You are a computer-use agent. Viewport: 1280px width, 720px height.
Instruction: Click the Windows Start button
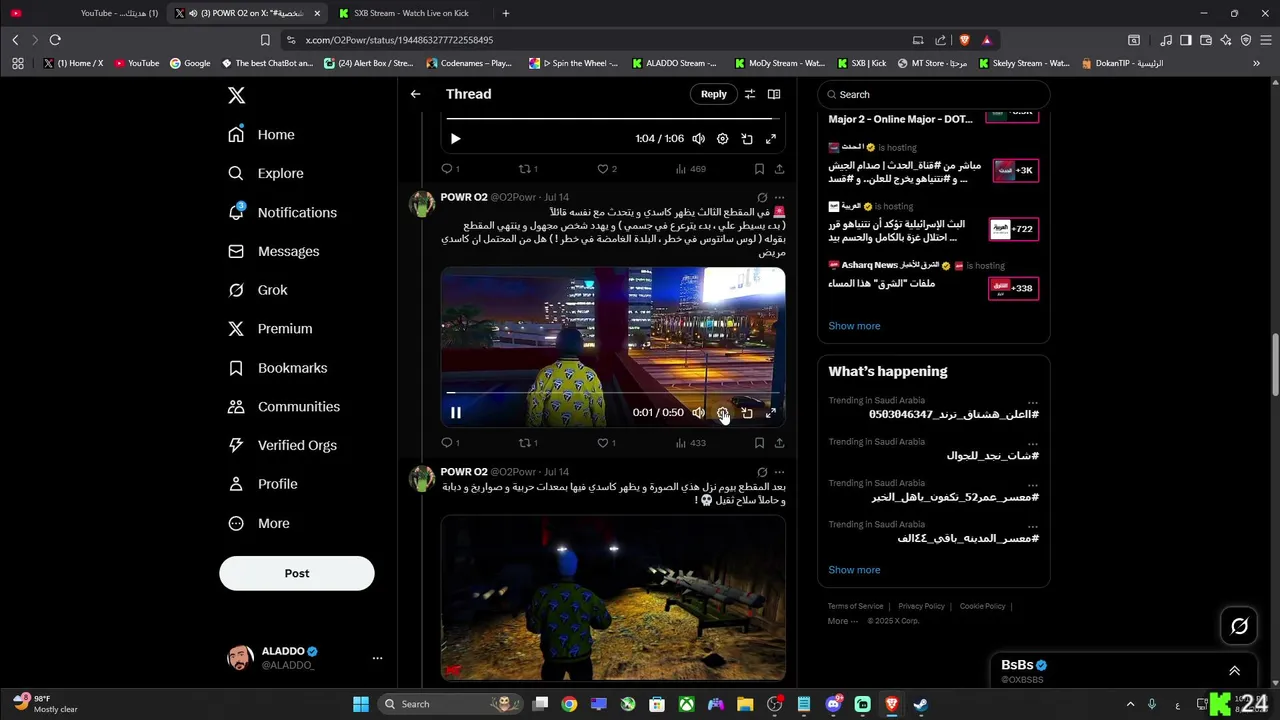(x=361, y=704)
